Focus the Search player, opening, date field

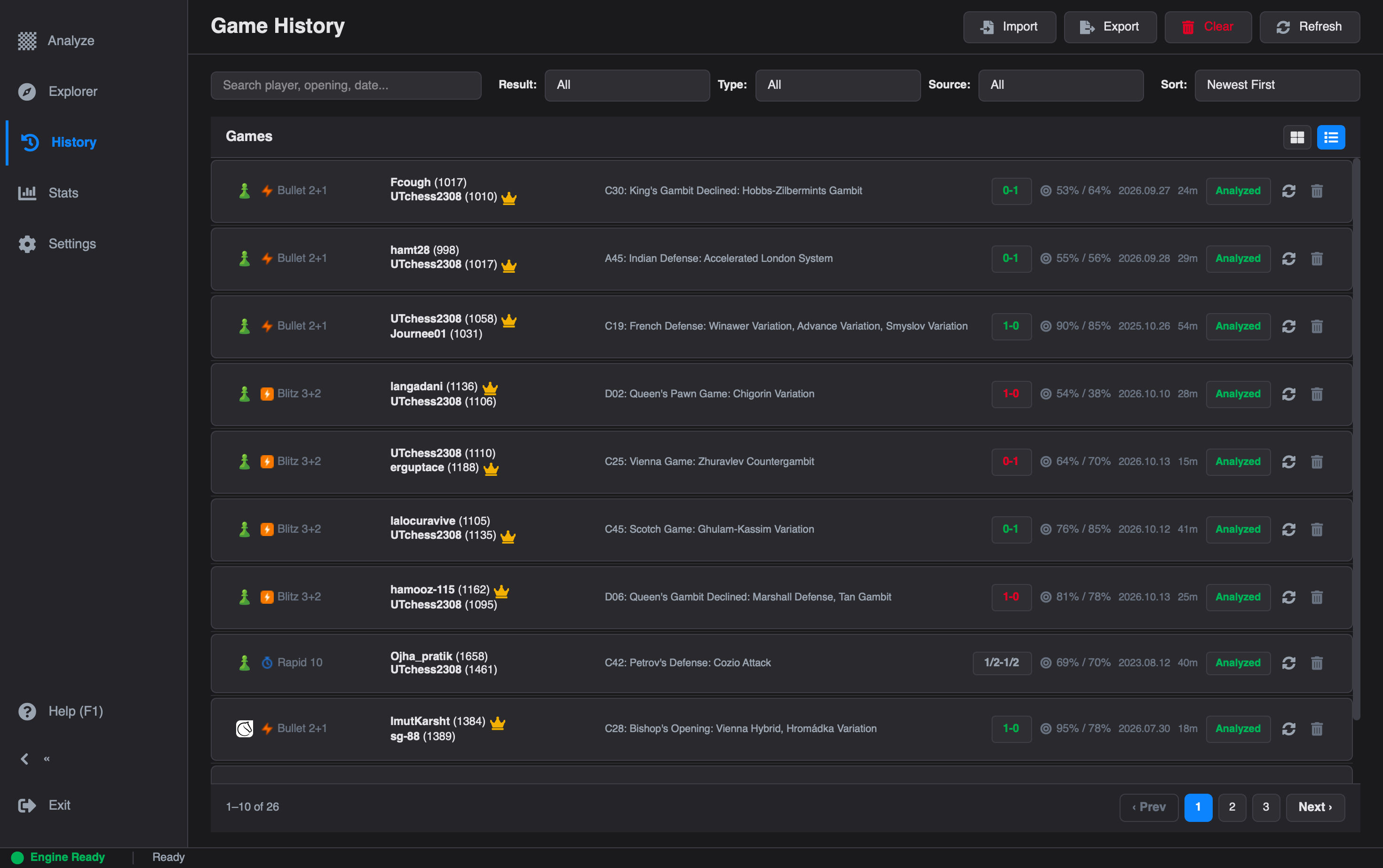click(x=346, y=86)
